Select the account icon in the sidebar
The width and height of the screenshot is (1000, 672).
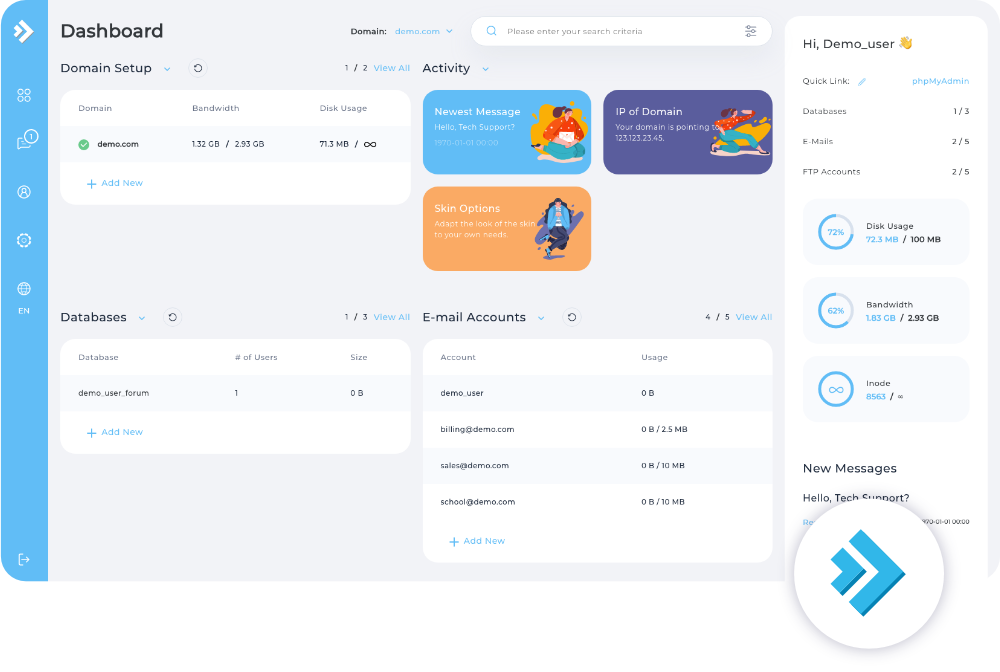22,192
